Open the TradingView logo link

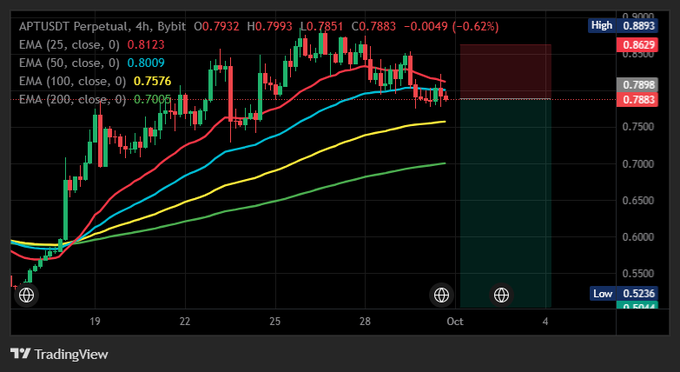coord(59,354)
